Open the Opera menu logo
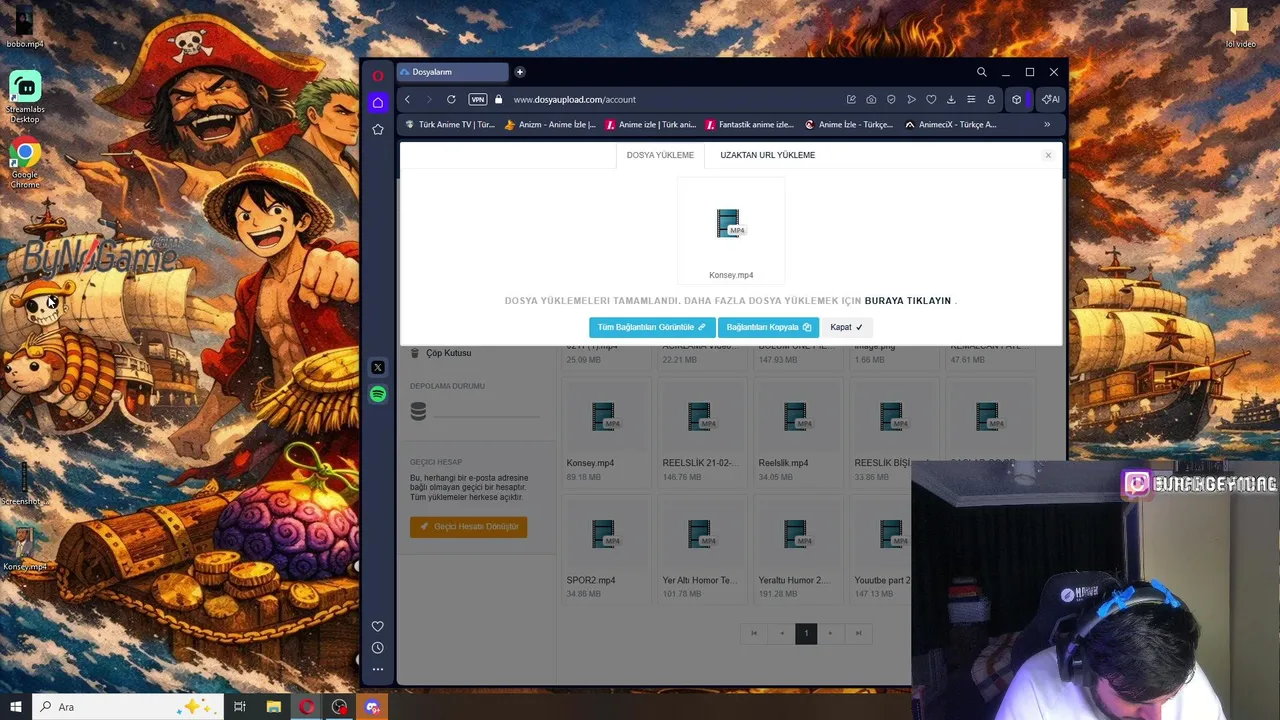The height and width of the screenshot is (720, 1280). tap(378, 76)
